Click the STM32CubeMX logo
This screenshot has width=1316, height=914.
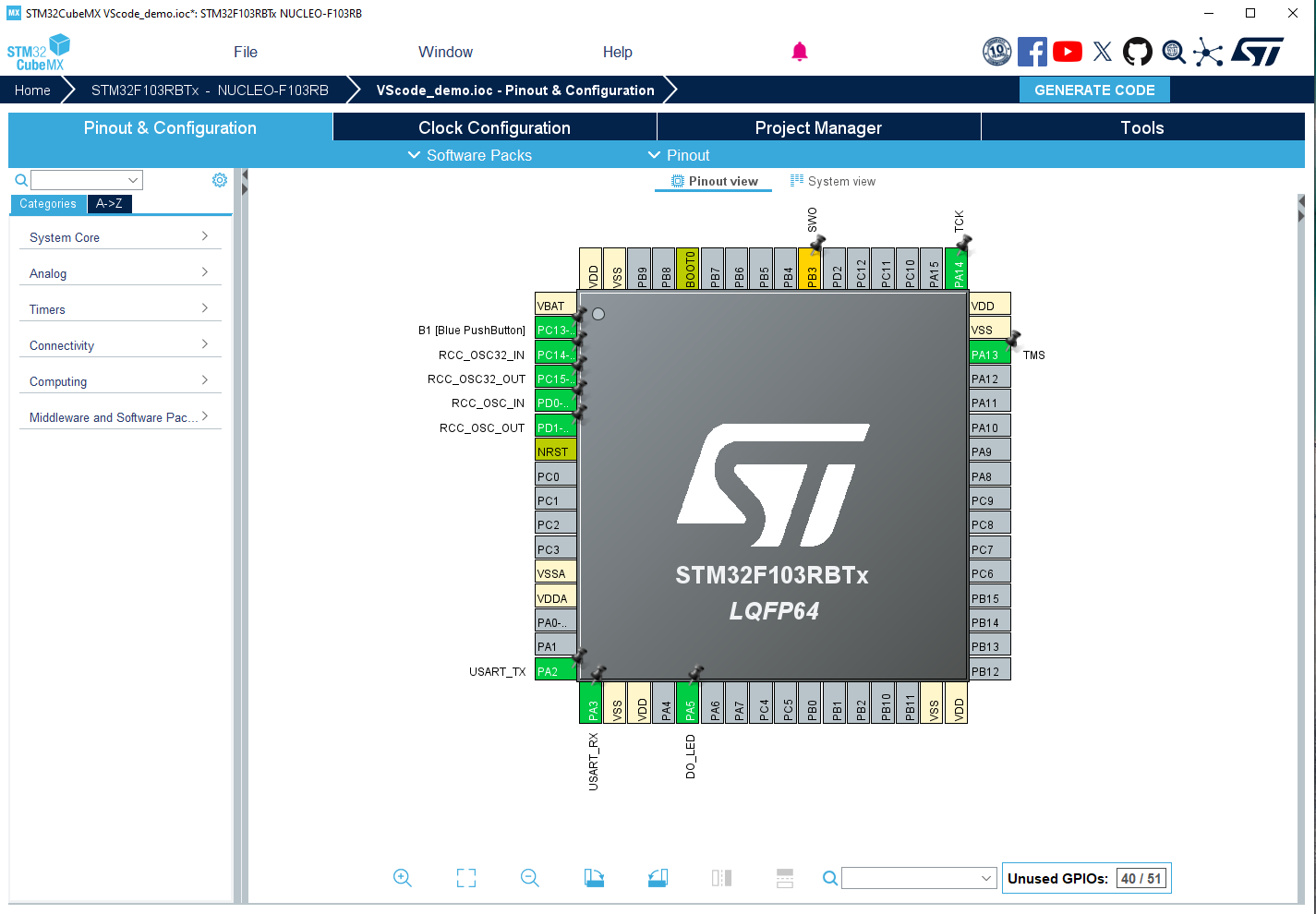39,53
